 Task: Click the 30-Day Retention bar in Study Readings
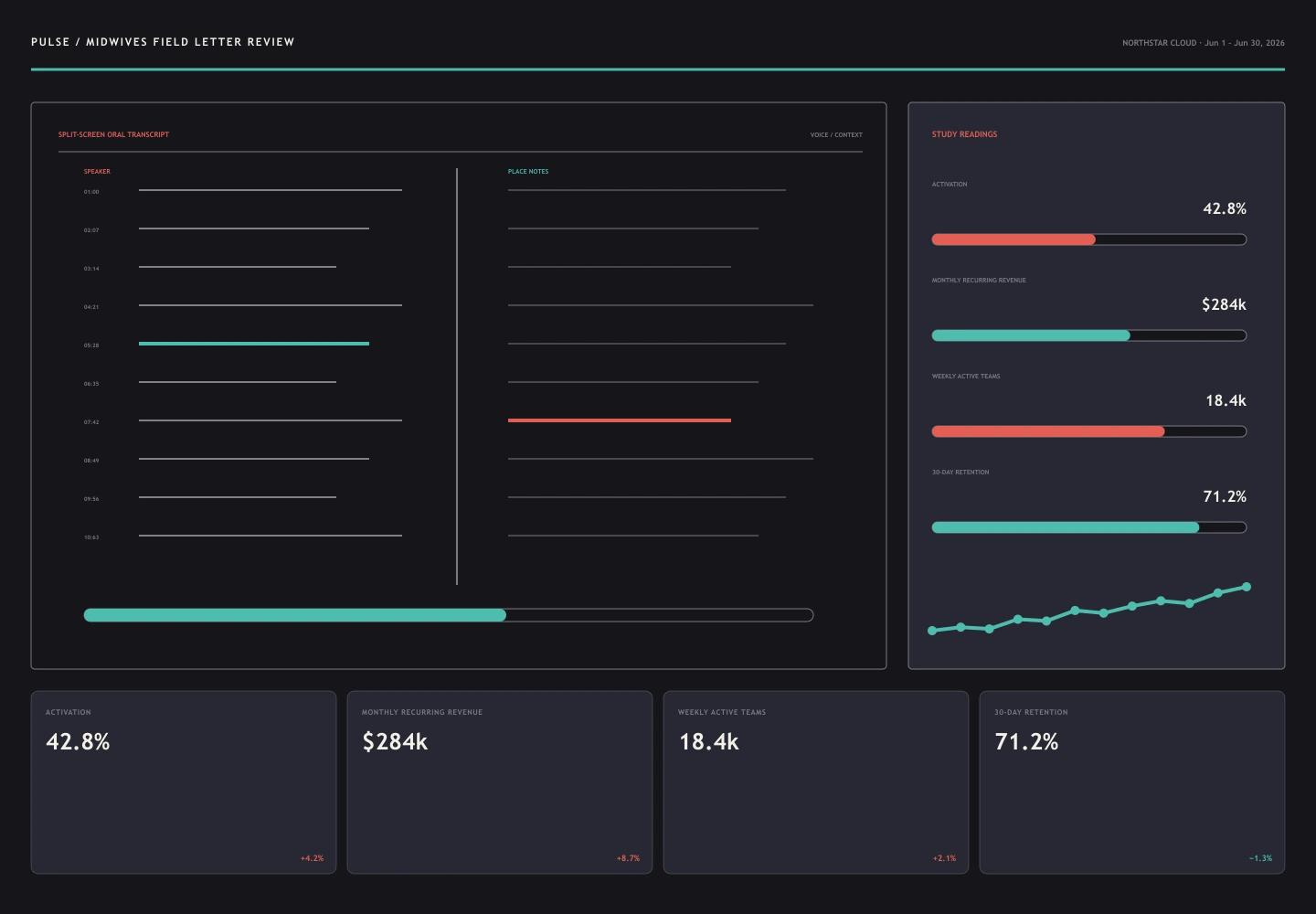point(1089,527)
